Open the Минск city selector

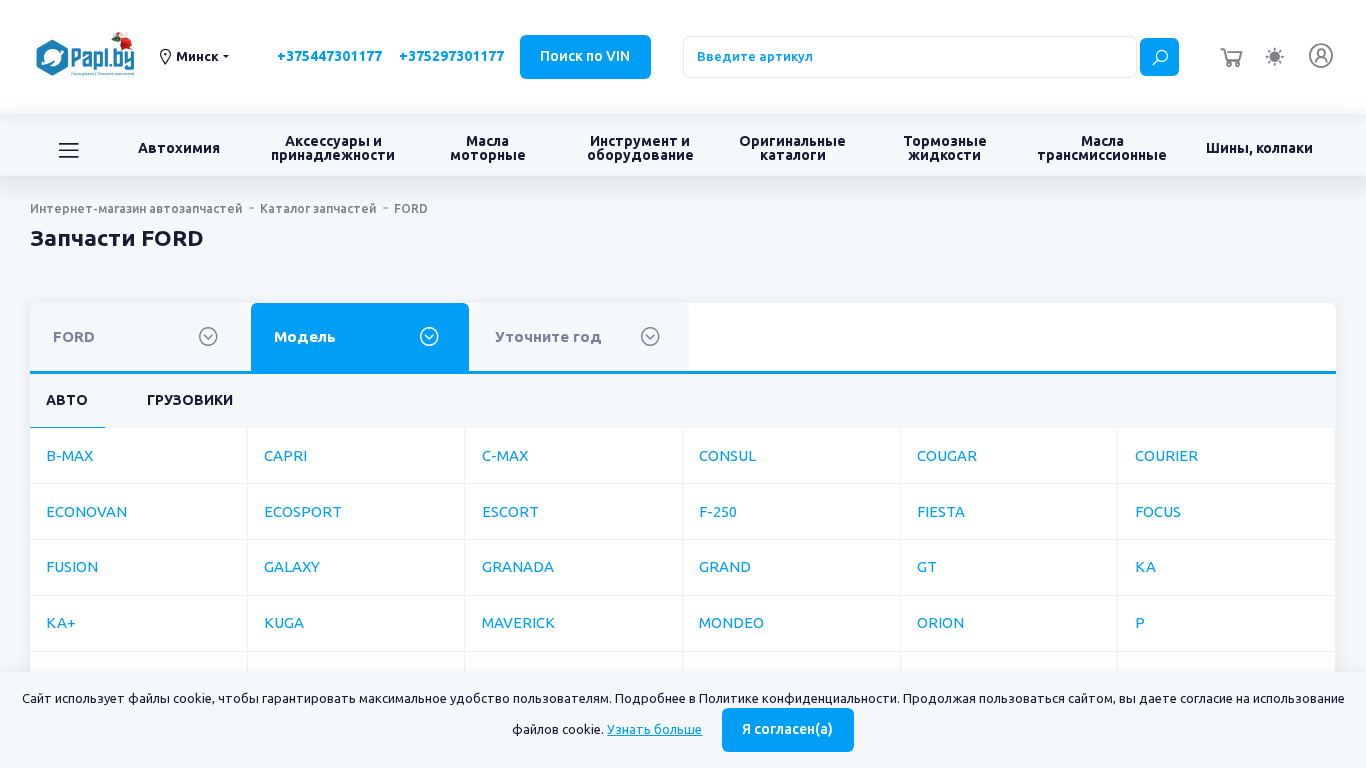[194, 57]
